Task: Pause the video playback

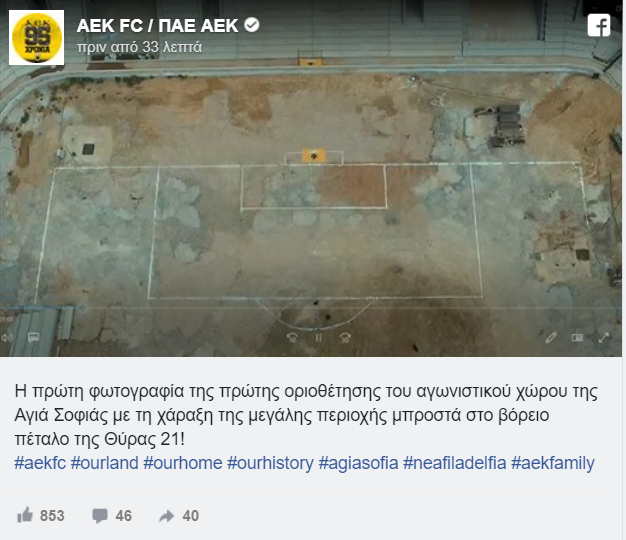Action: point(319,338)
